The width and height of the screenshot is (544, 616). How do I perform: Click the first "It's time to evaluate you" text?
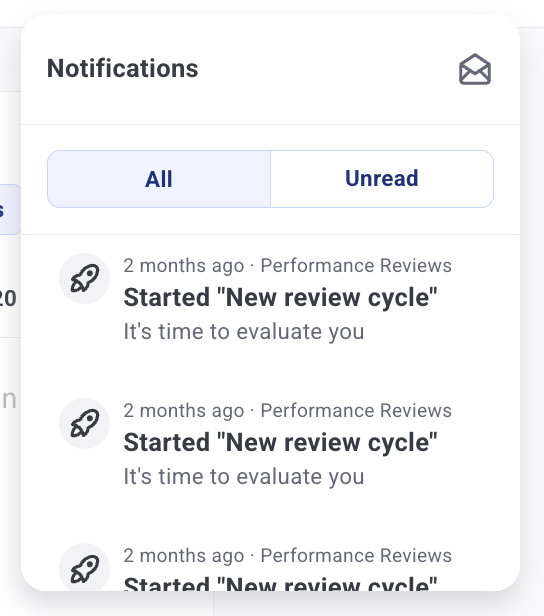(x=244, y=332)
